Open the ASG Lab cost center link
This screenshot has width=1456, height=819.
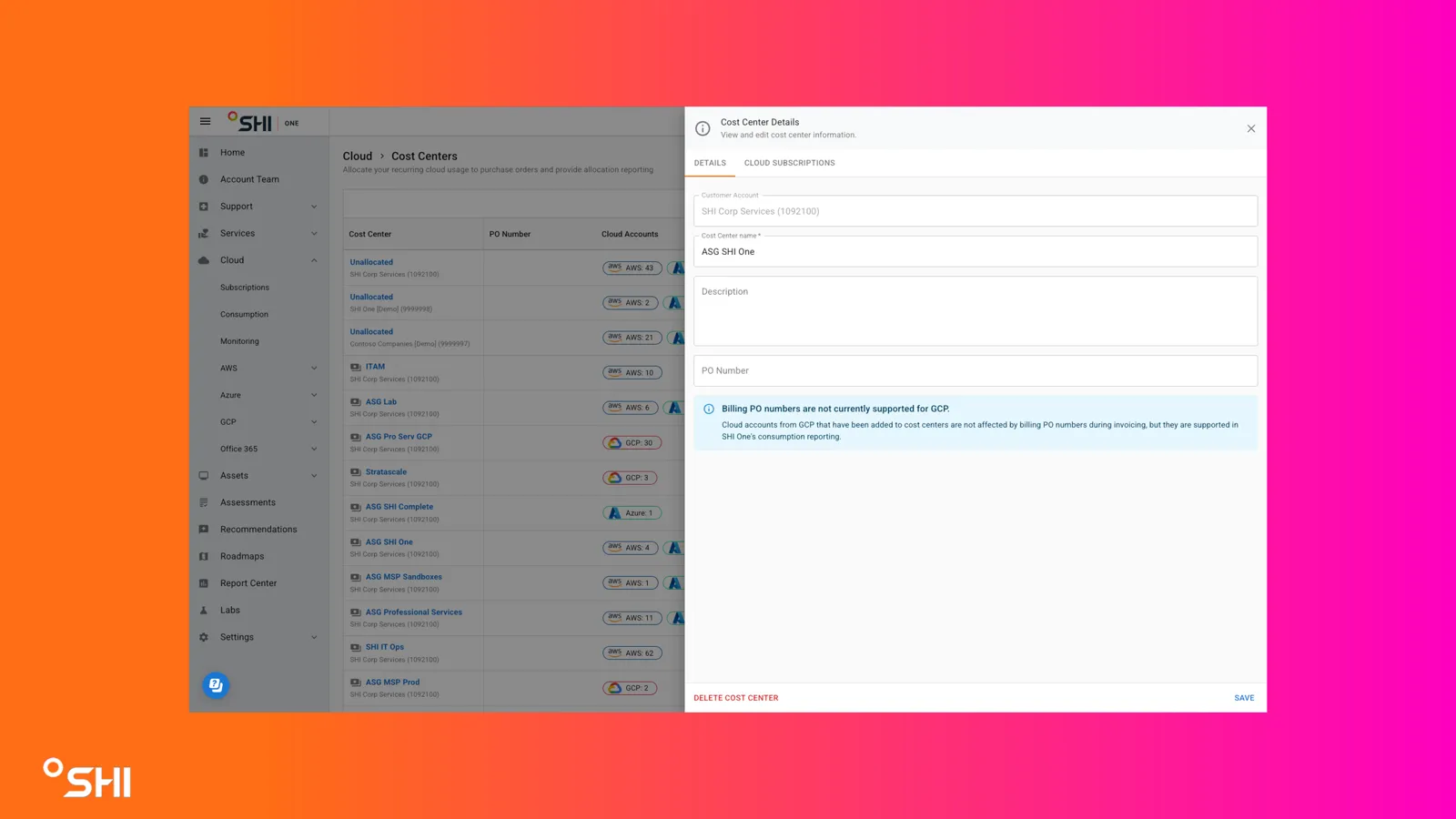[381, 402]
